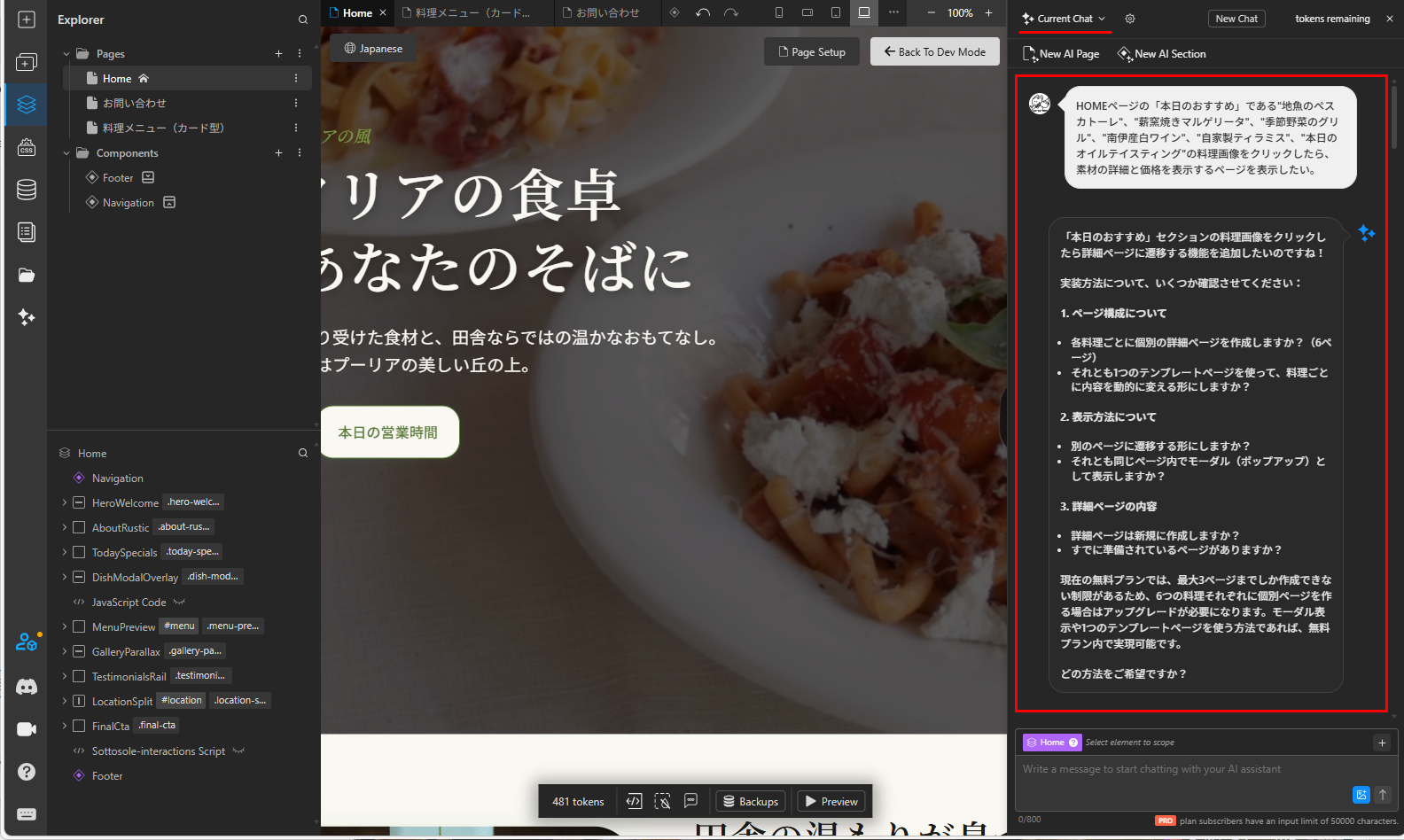1404x840 pixels.
Task: Toggle HeroWelcome section box icon
Action: pyautogui.click(x=79, y=502)
